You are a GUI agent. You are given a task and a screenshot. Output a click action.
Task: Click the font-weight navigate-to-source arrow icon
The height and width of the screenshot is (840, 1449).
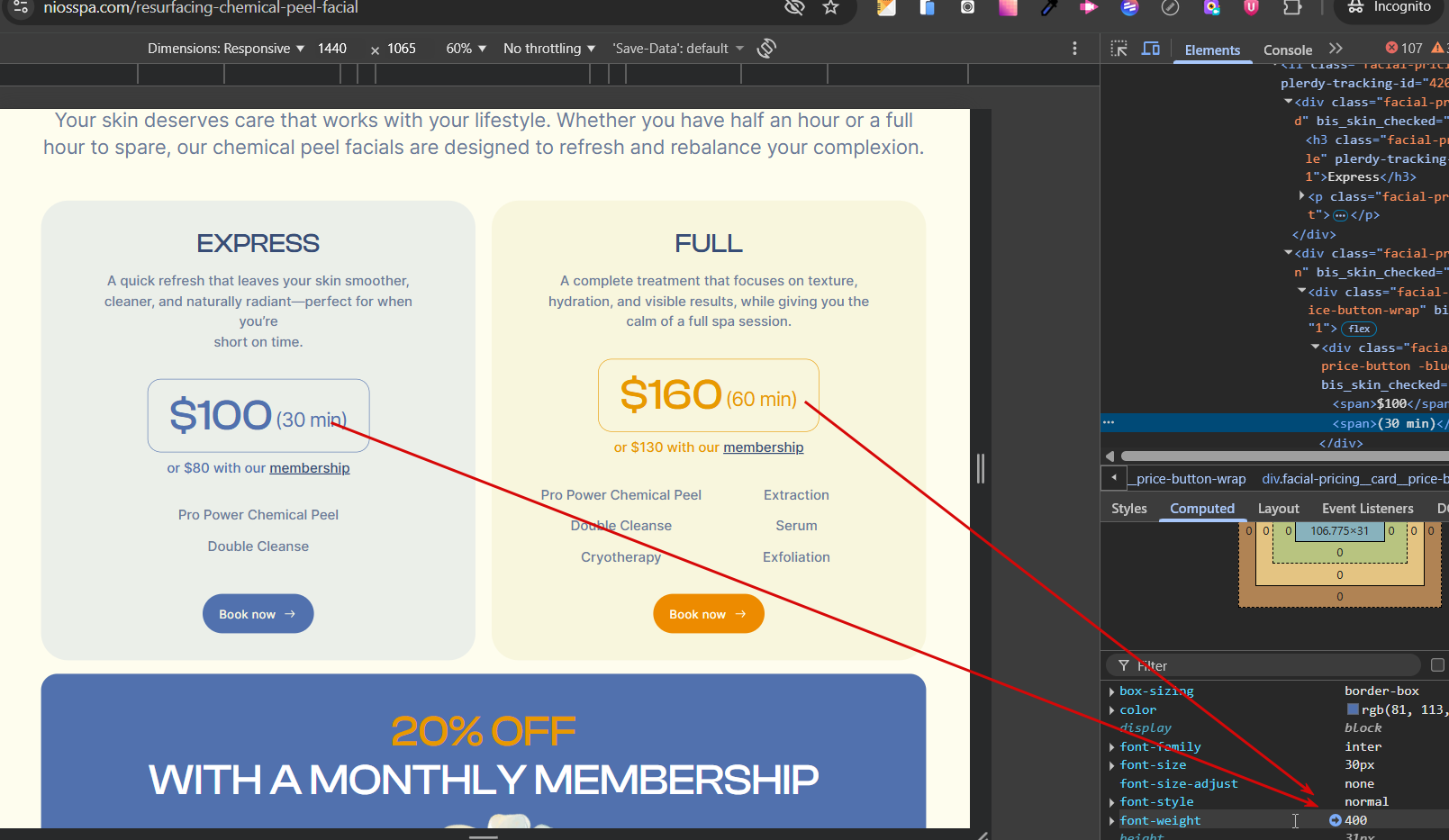1336,820
